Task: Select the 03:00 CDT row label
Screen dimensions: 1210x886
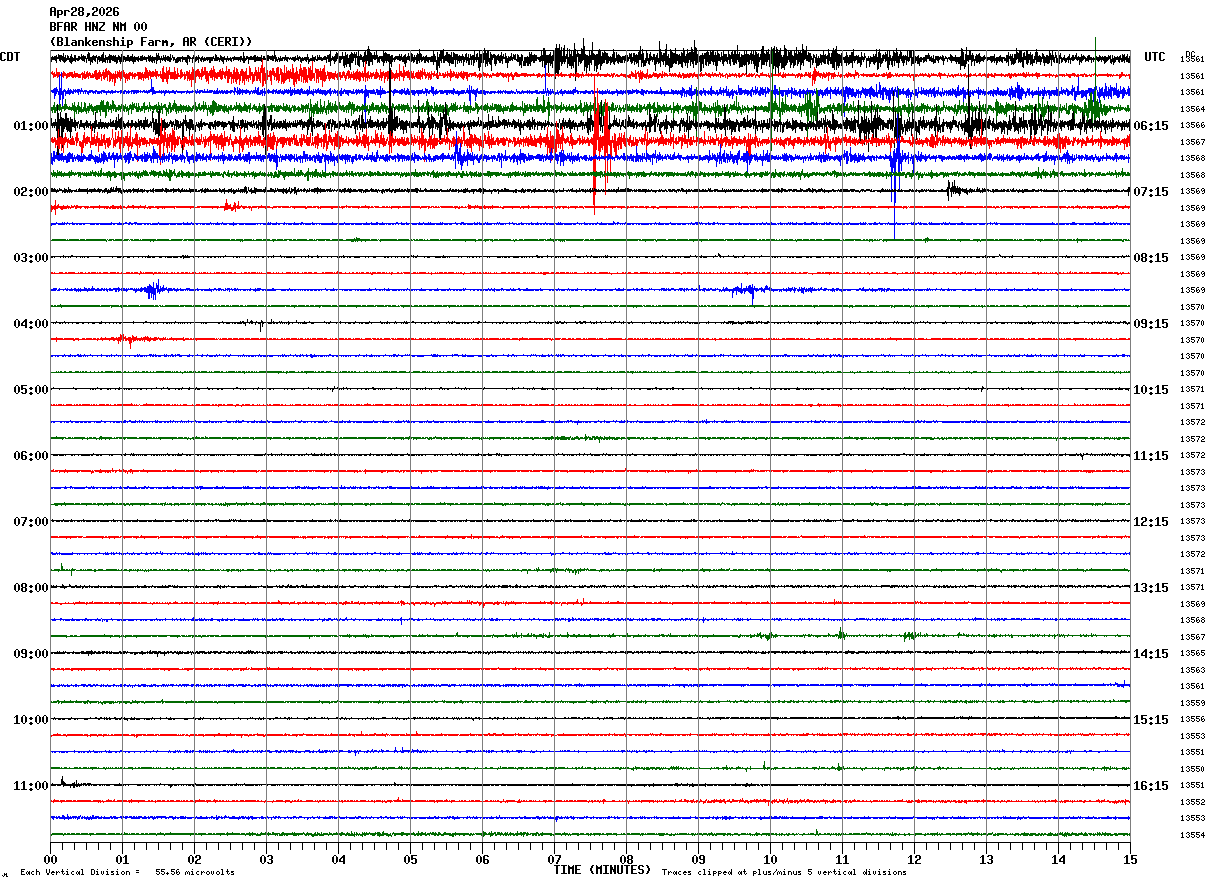Action: pyautogui.click(x=31, y=258)
